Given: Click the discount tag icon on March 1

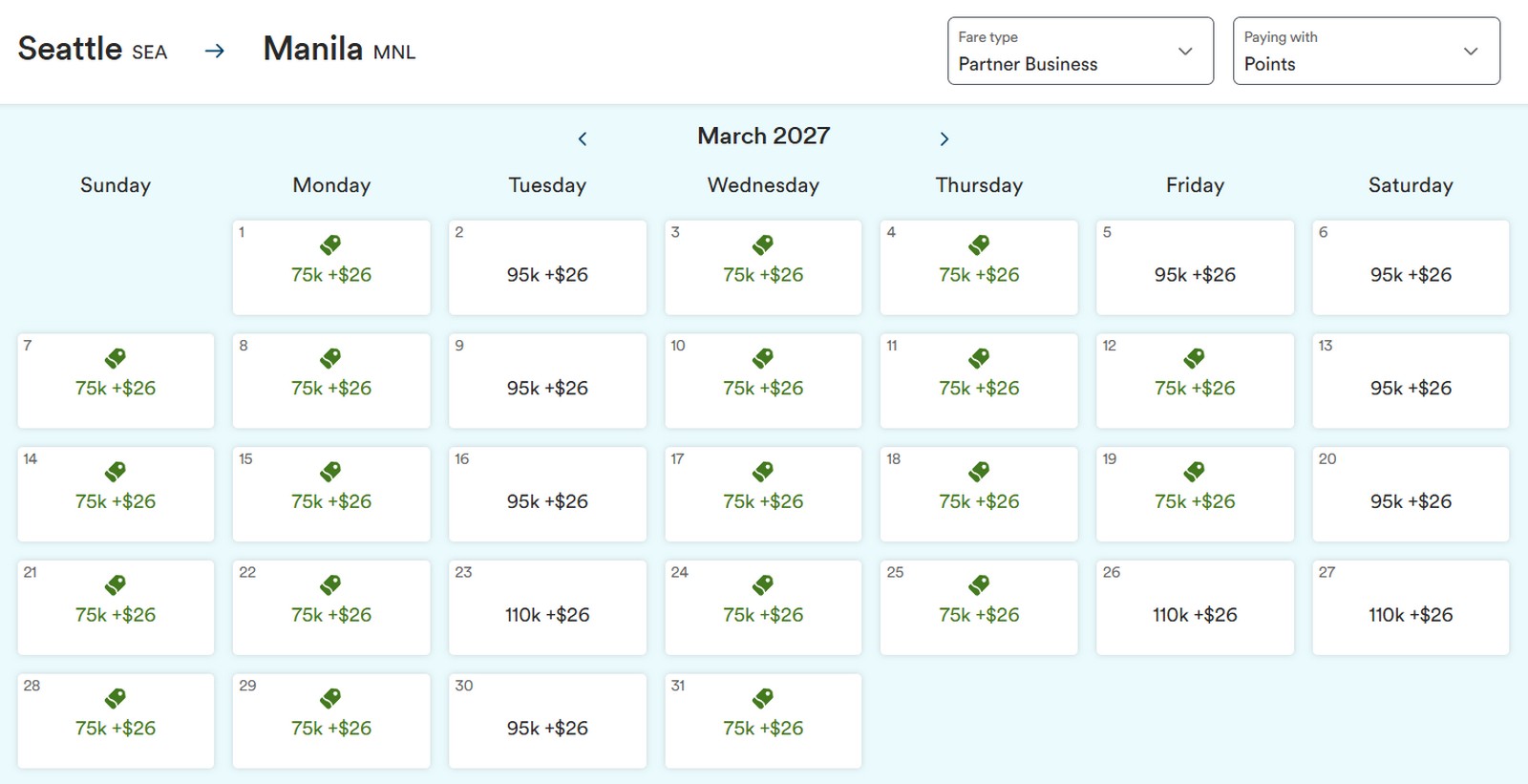Looking at the screenshot, I should (330, 245).
